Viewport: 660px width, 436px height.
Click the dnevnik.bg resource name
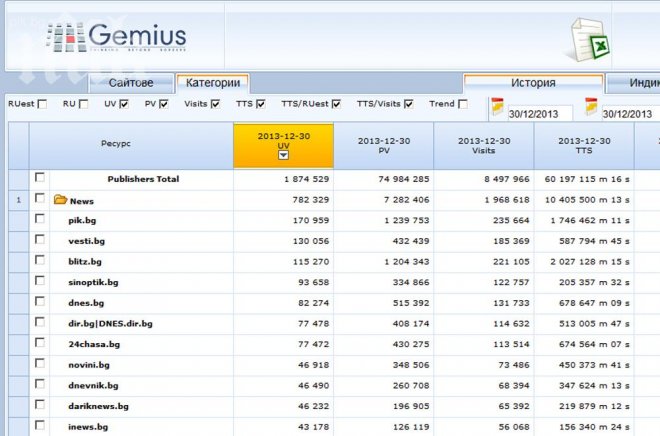click(x=93, y=385)
